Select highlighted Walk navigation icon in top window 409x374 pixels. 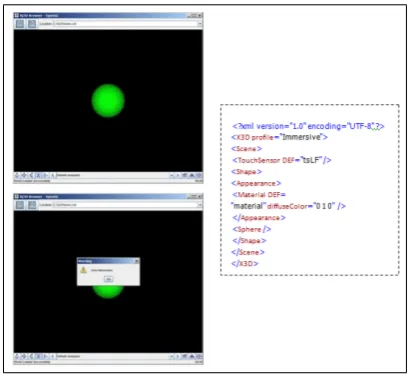click(38, 175)
